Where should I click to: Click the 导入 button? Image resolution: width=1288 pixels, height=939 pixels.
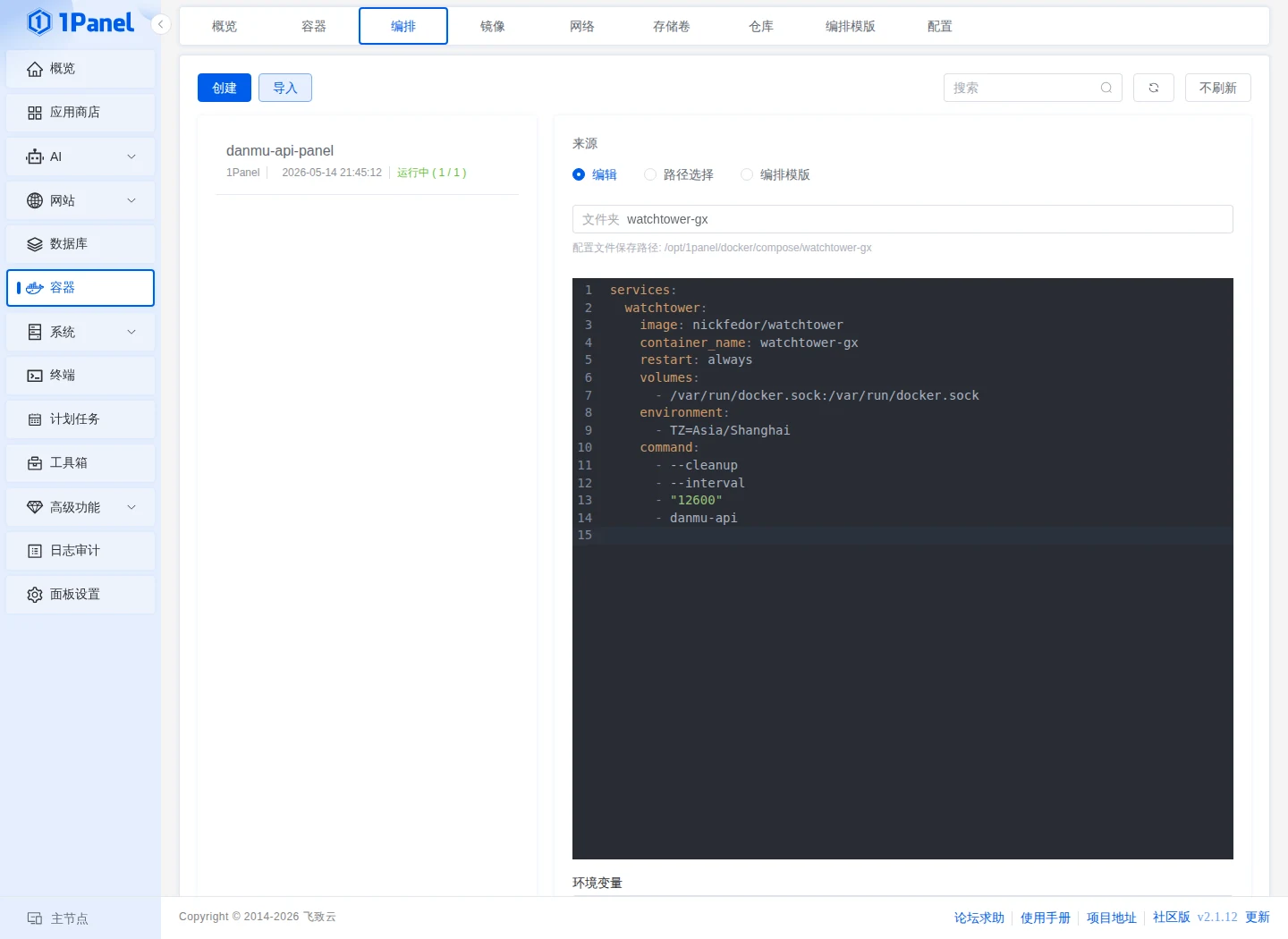285,88
